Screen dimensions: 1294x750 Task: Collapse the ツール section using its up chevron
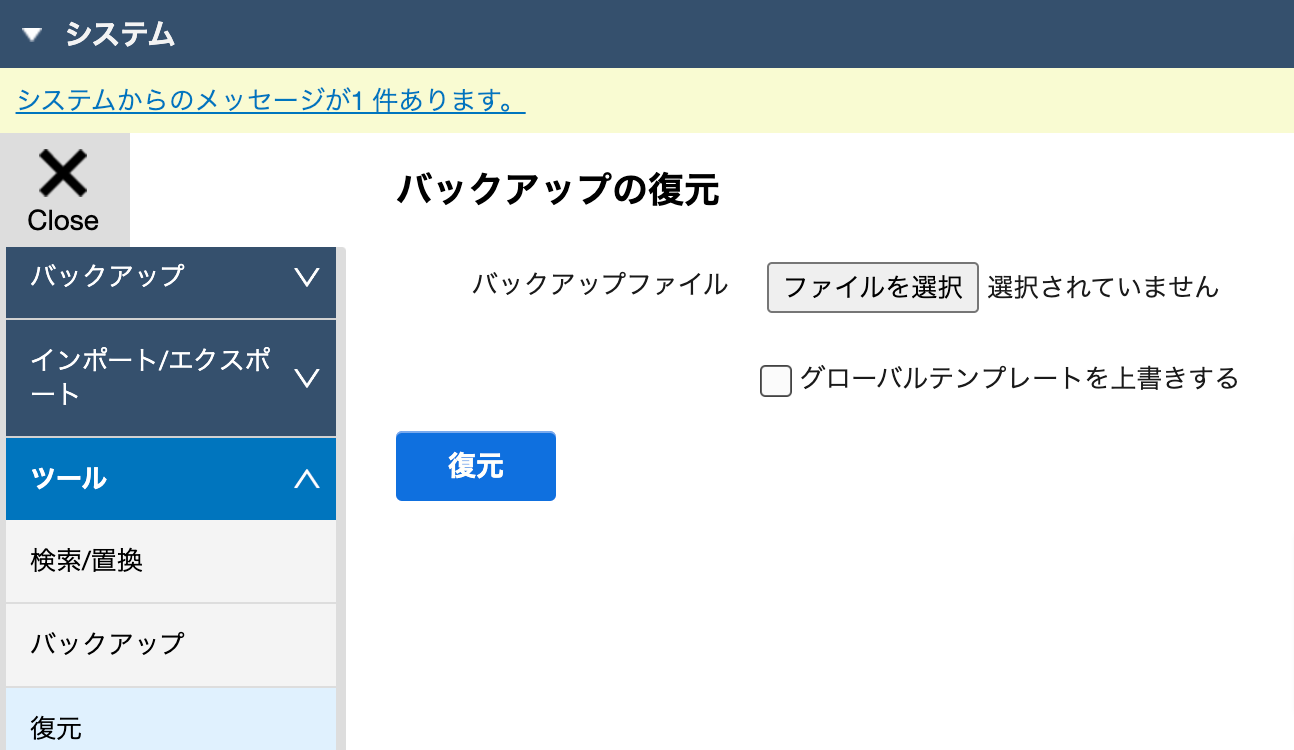pyautogui.click(x=307, y=479)
